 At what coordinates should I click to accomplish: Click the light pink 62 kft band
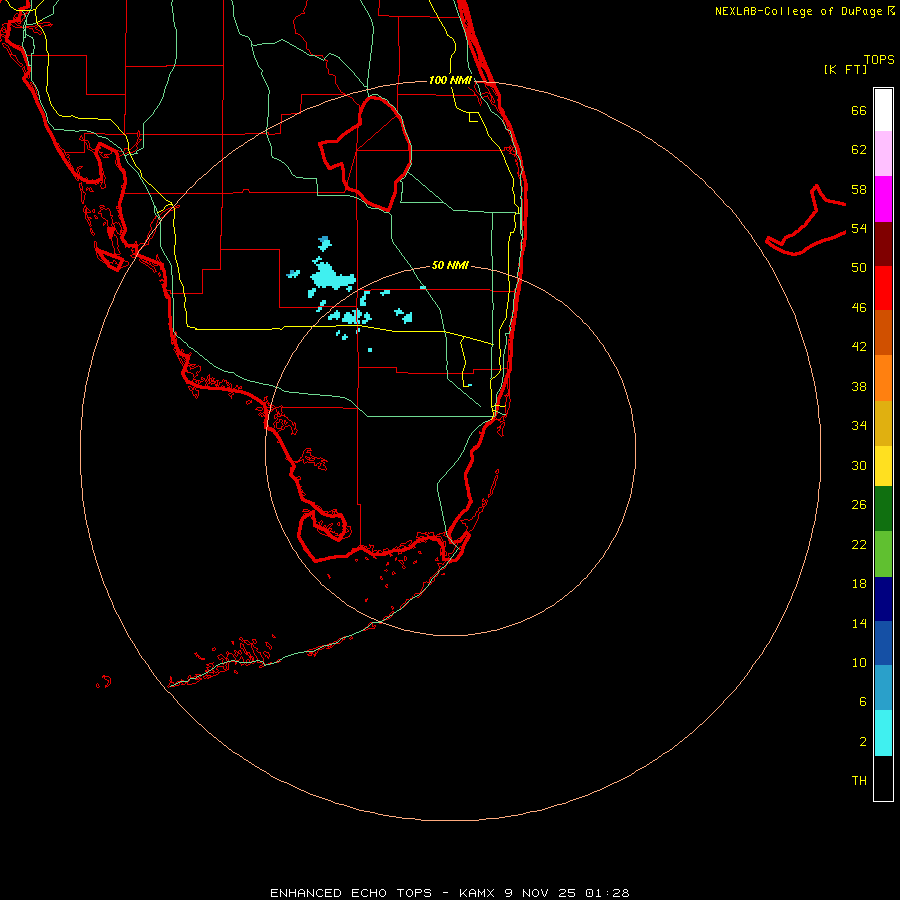(883, 154)
